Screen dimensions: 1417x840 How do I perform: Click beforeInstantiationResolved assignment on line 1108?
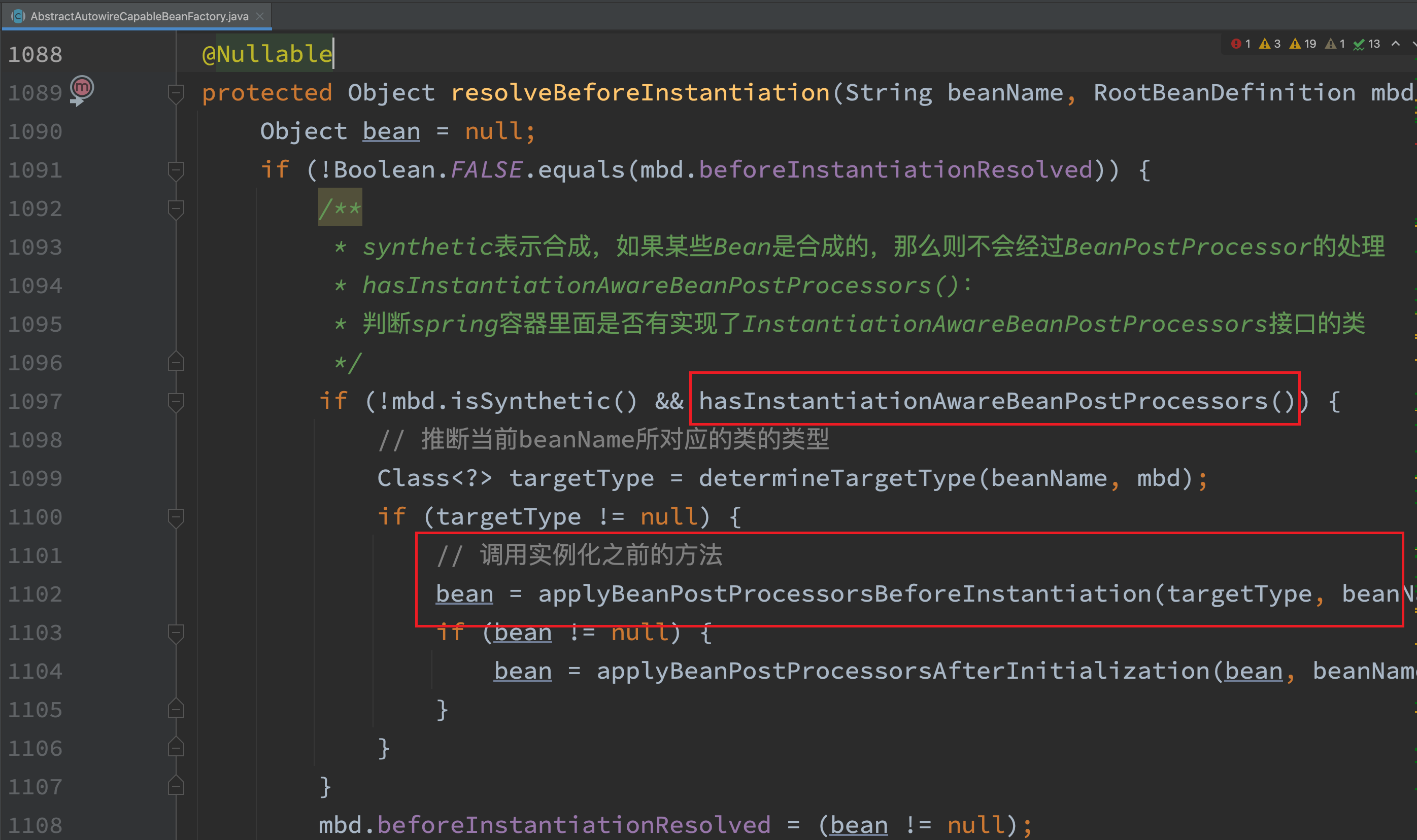point(573,825)
